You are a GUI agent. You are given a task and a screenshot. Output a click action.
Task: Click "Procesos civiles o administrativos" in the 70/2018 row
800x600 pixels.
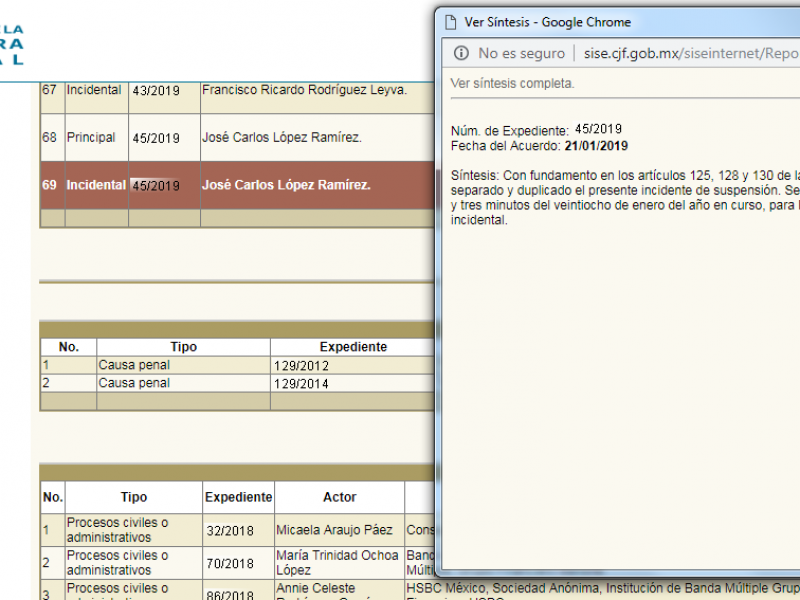pyautogui.click(x=117, y=562)
